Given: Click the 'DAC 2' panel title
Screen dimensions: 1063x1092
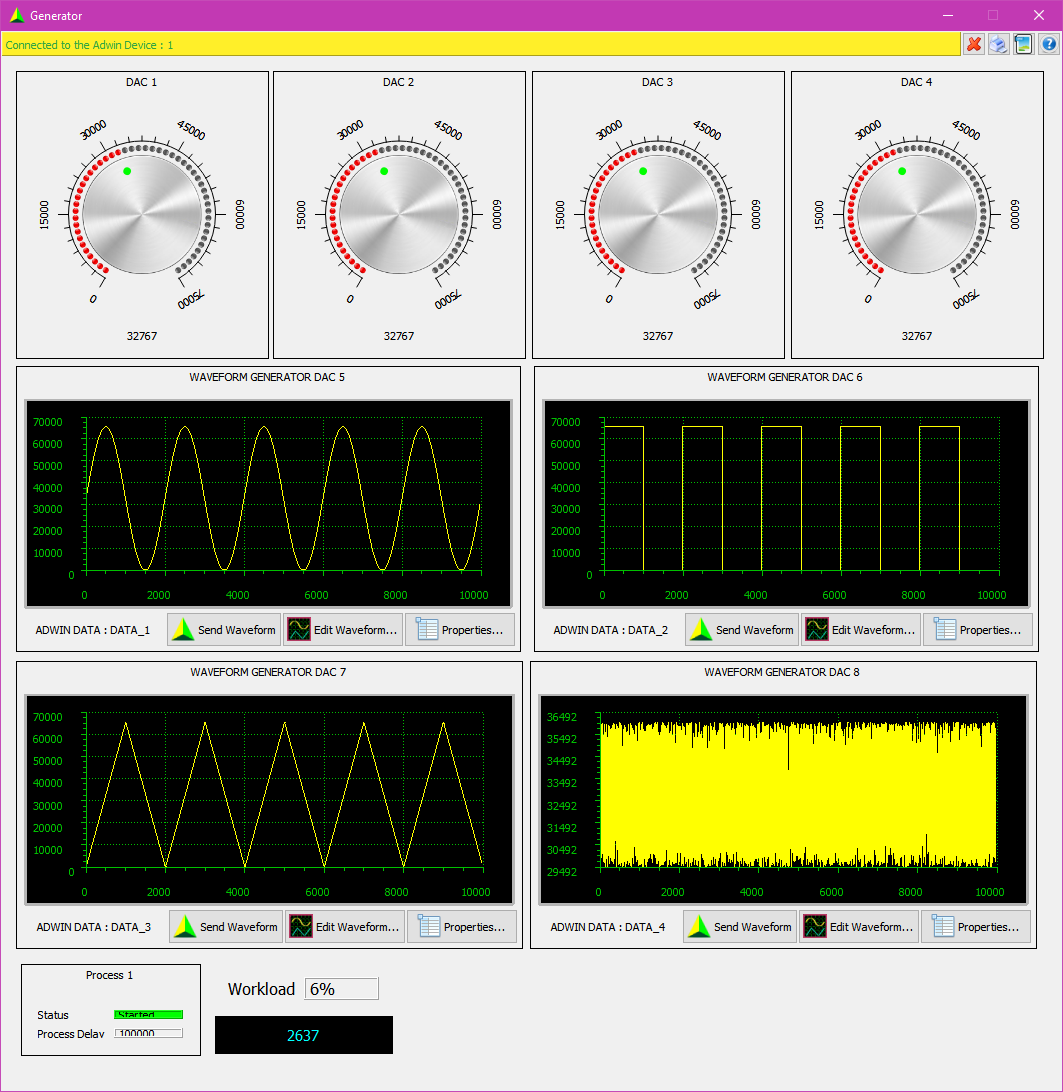Looking at the screenshot, I should (x=398, y=82).
